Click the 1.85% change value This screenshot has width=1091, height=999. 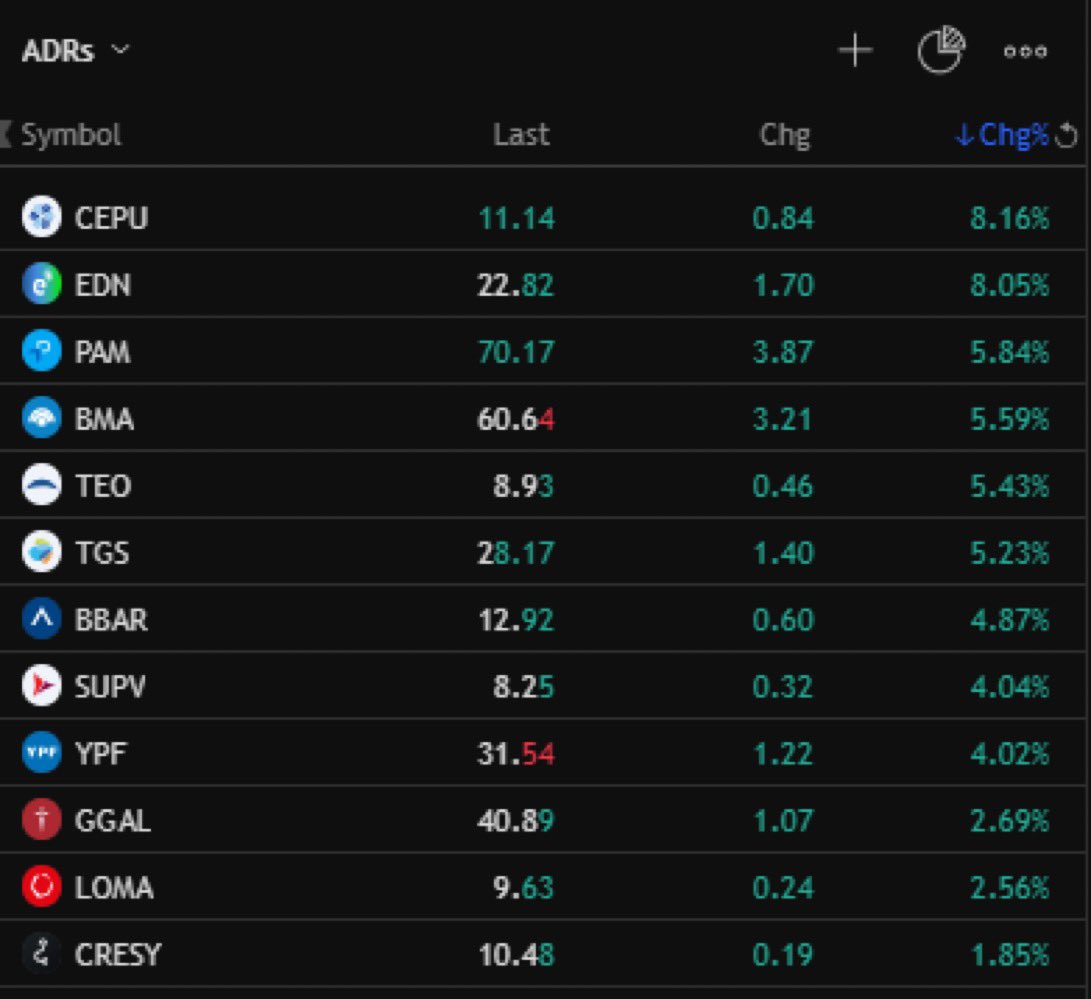tap(1010, 954)
